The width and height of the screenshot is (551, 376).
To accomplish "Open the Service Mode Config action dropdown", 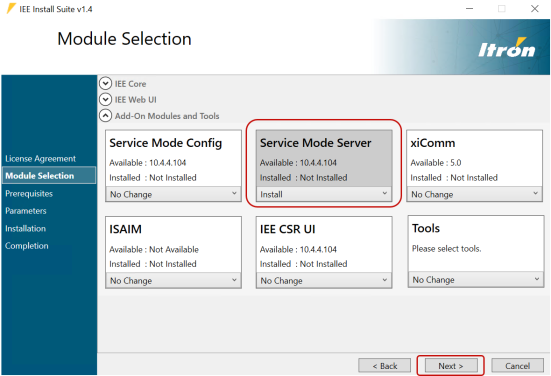I will pos(173,194).
